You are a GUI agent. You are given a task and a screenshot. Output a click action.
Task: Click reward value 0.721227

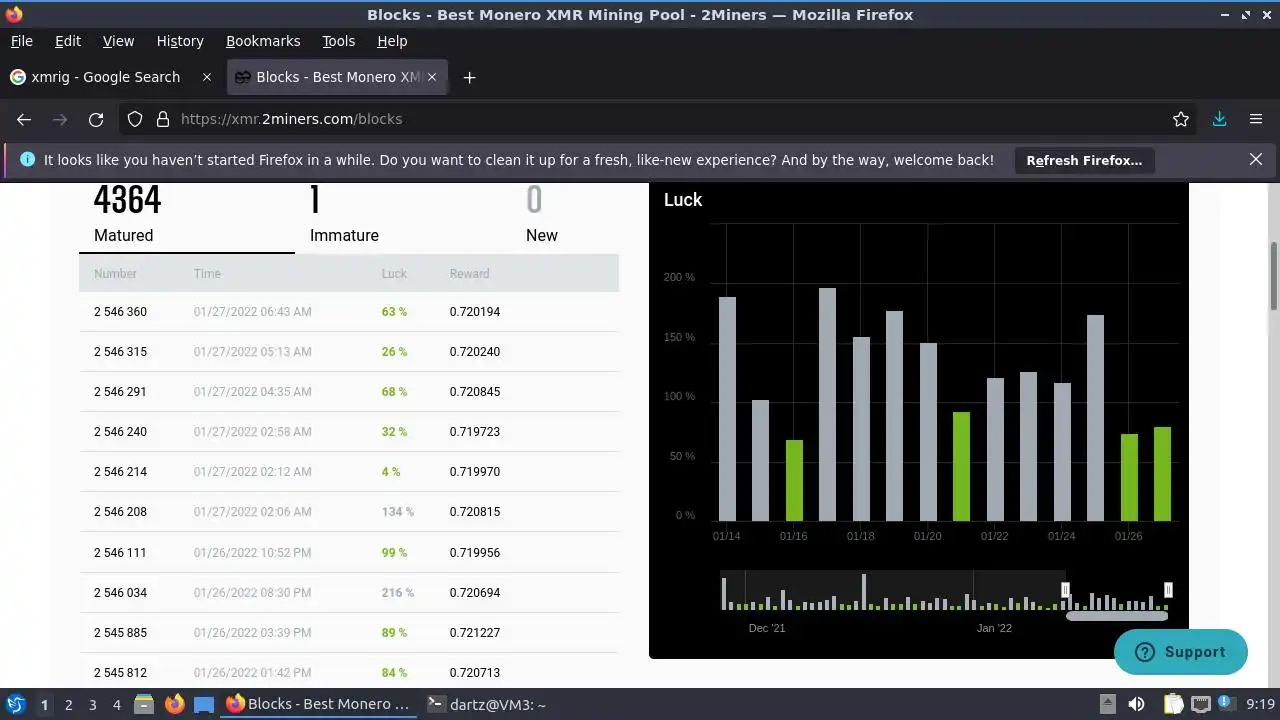pos(475,633)
